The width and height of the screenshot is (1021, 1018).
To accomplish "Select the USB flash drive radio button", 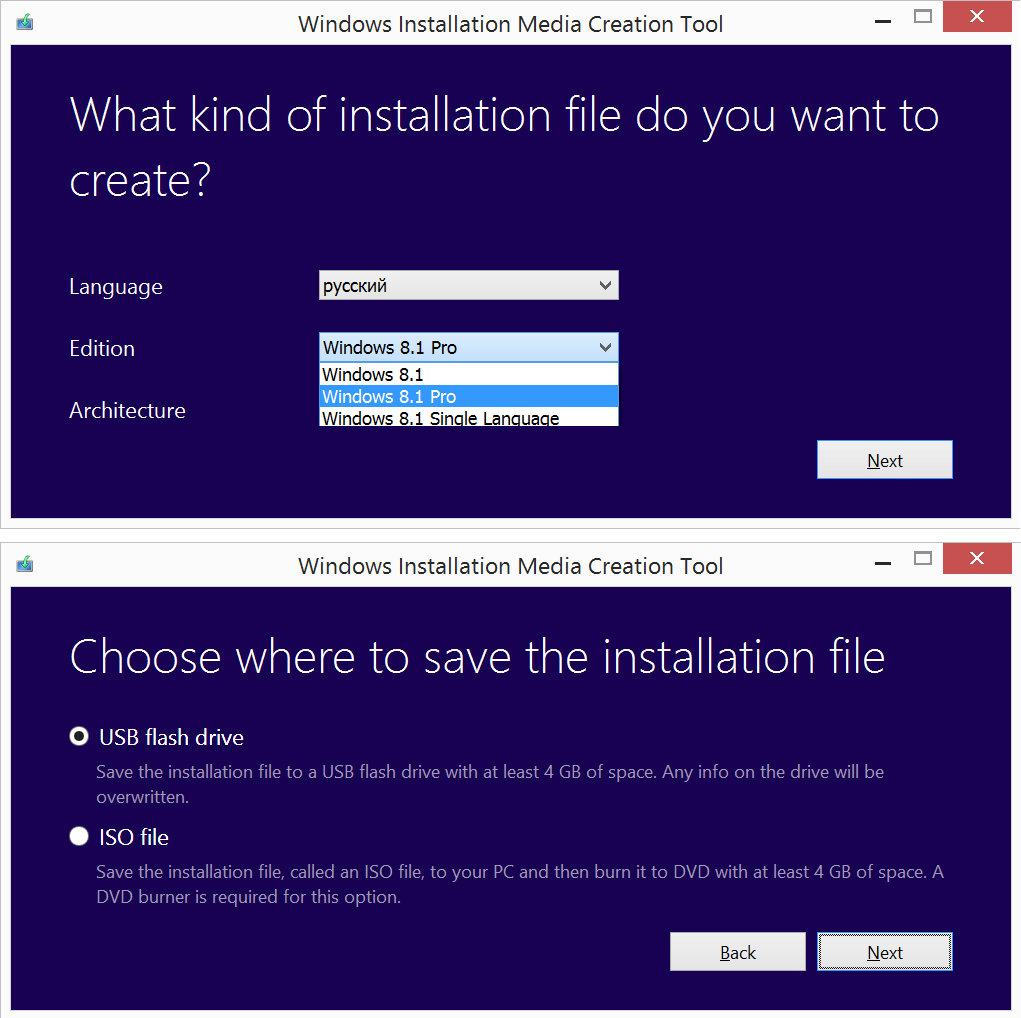I will click(x=79, y=737).
